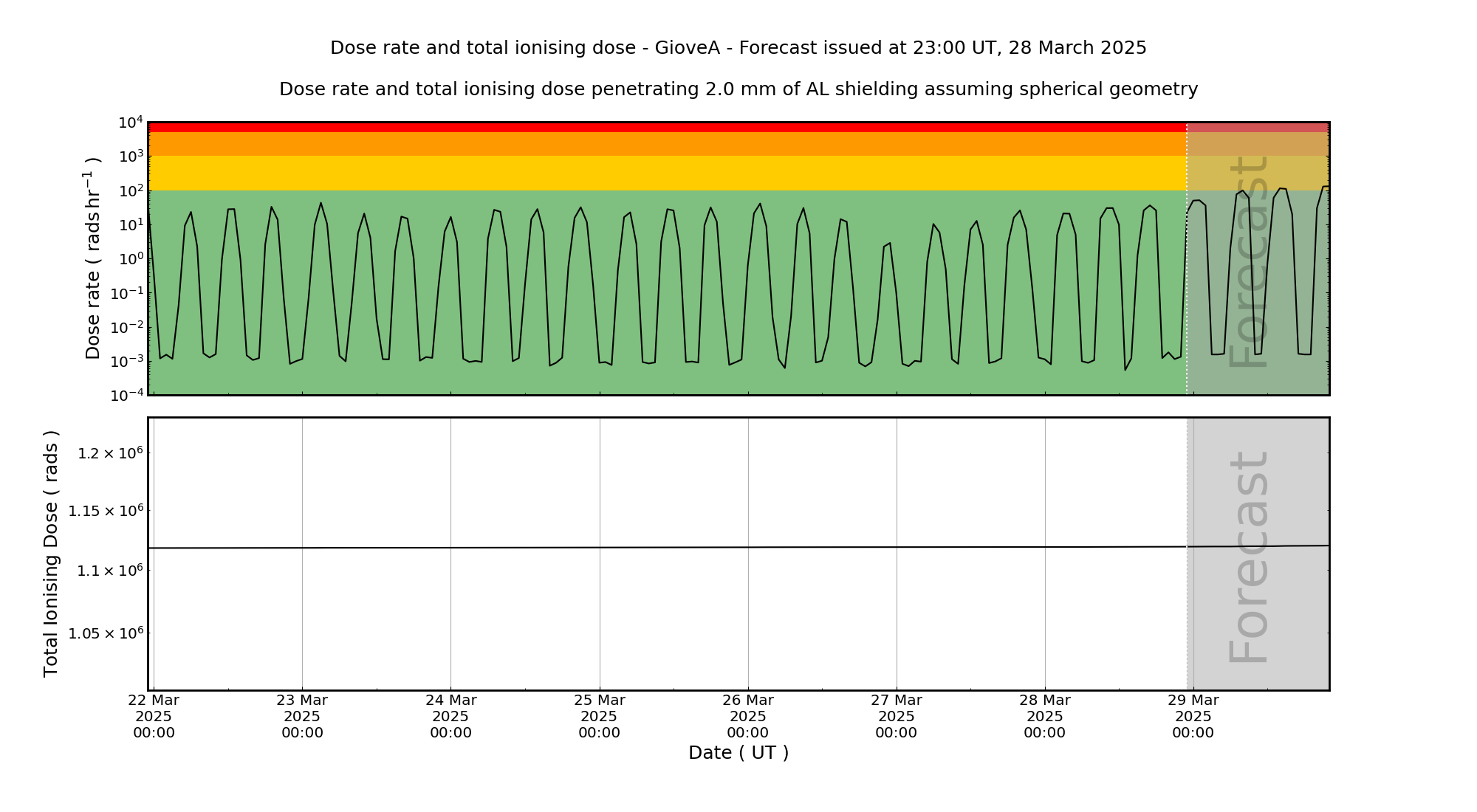1477x812 pixels.
Task: Click the 27 Mar 2025 date label
Action: click(896, 716)
